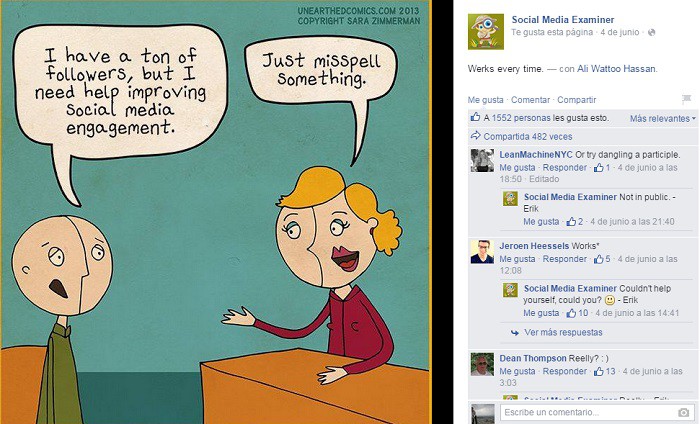700x424 pixels.
Task: Click Responder on Jeroen Heessels comment
Action: [x=564, y=259]
